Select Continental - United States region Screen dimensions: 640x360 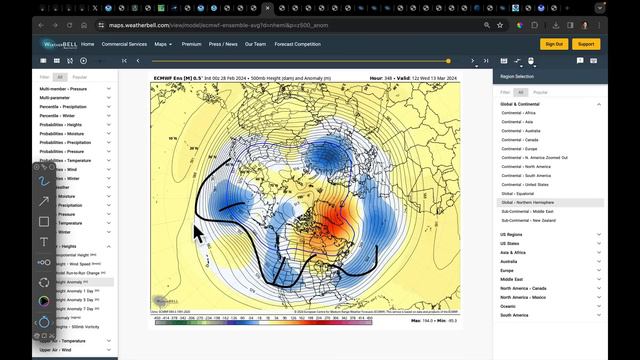[x=525, y=184]
